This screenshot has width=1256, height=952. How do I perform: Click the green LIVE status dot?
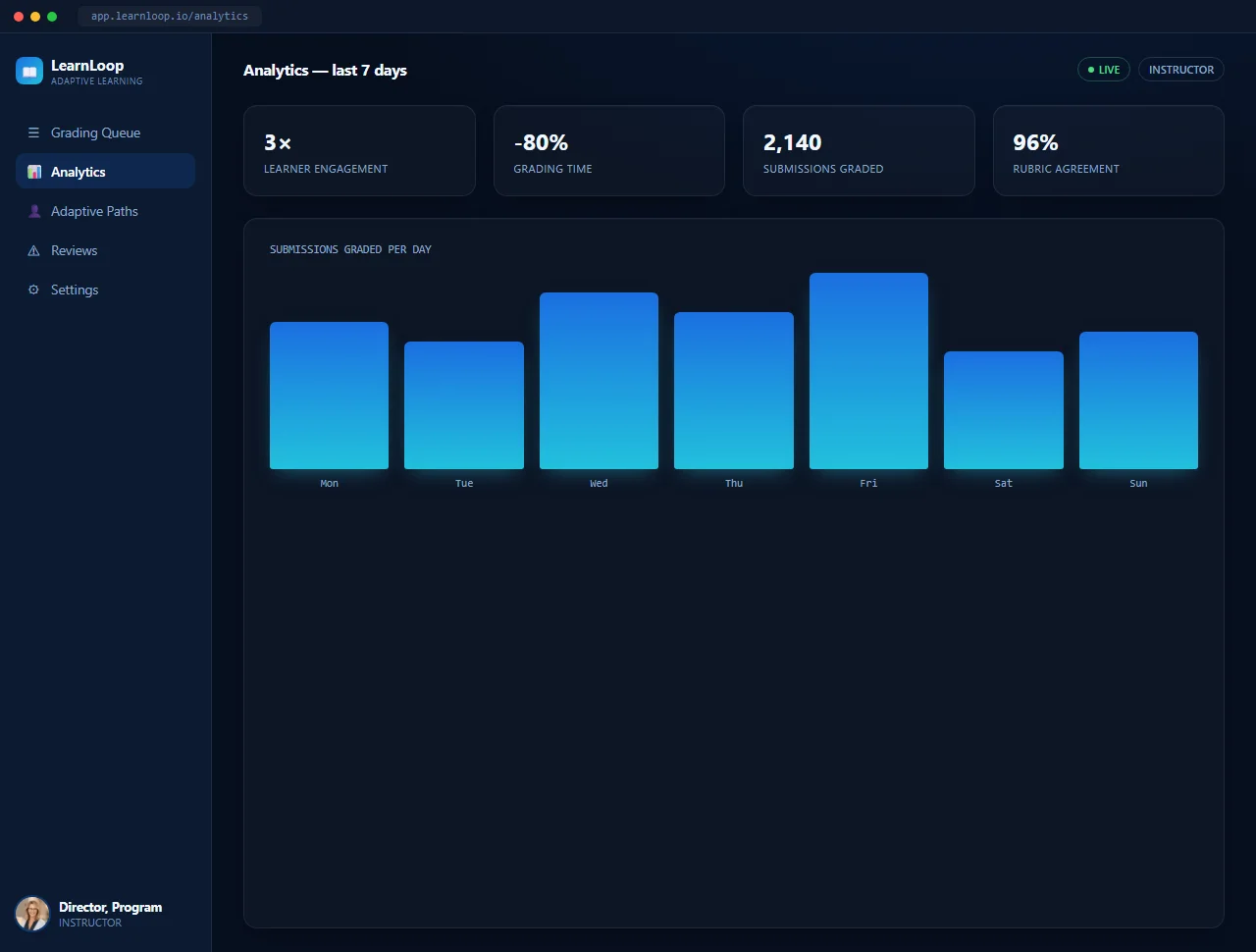click(x=1091, y=70)
